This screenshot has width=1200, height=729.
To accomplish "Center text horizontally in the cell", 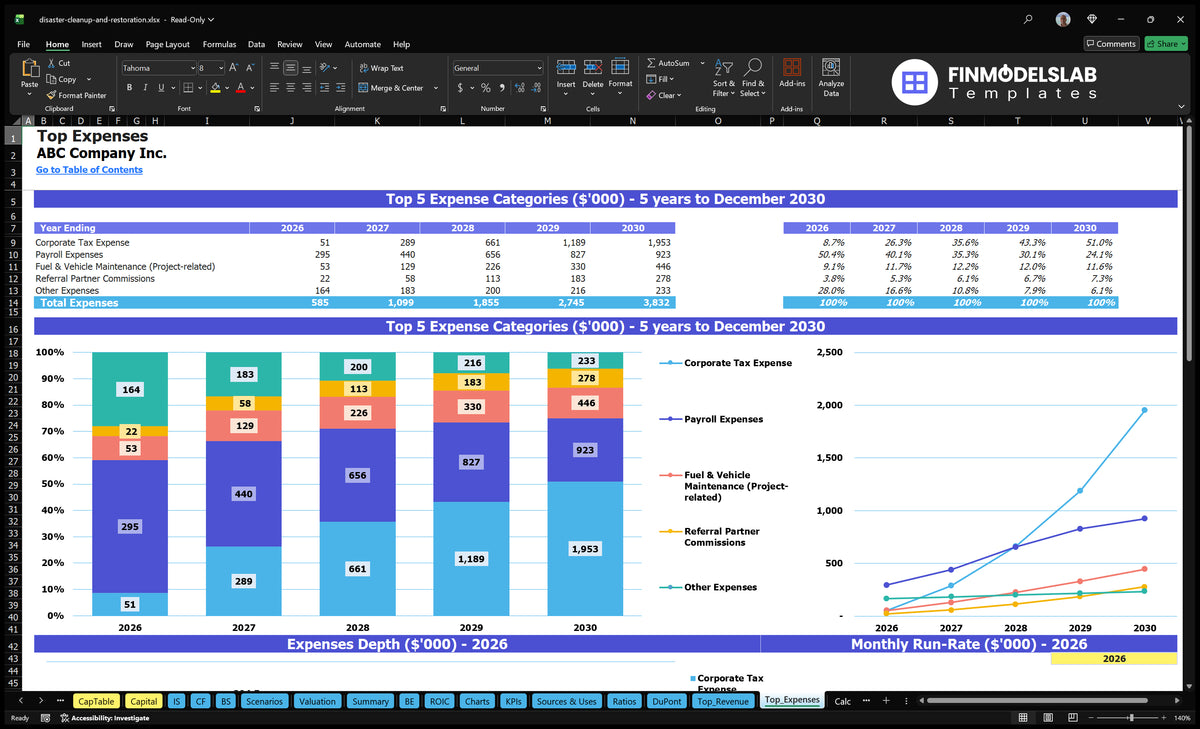I will tap(290, 88).
